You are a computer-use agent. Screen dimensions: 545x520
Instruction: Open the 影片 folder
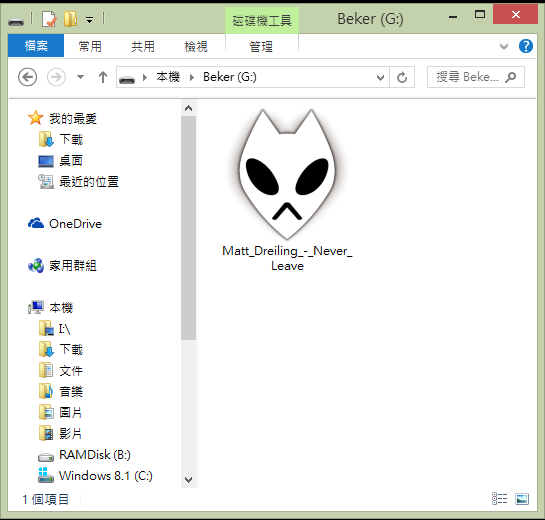(70, 433)
